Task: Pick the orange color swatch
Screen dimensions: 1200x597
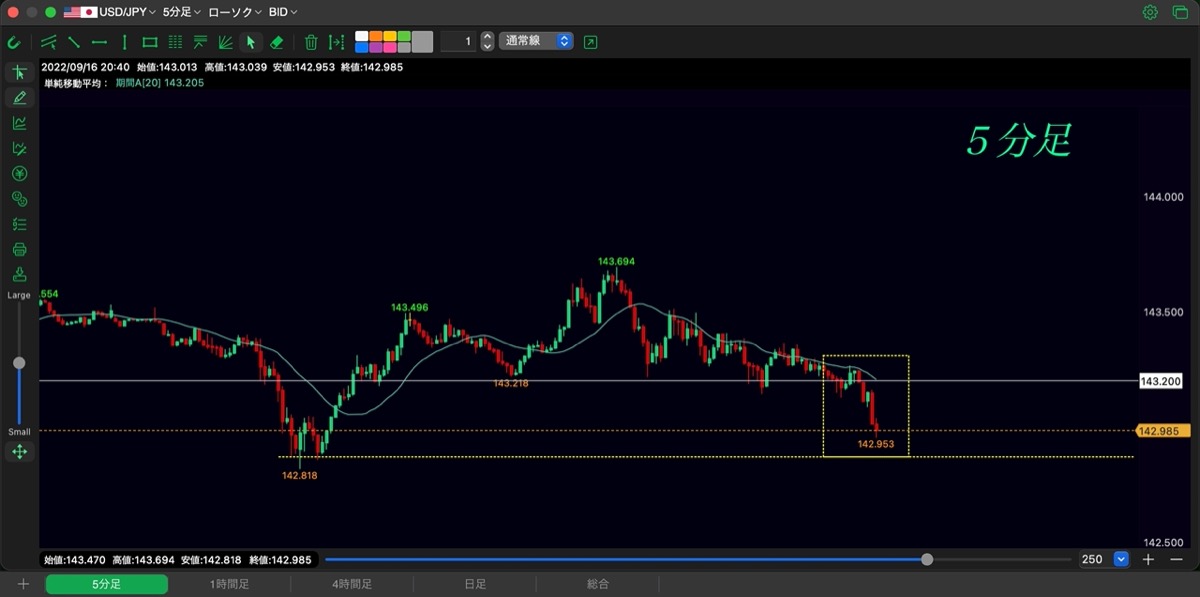Action: click(x=376, y=36)
